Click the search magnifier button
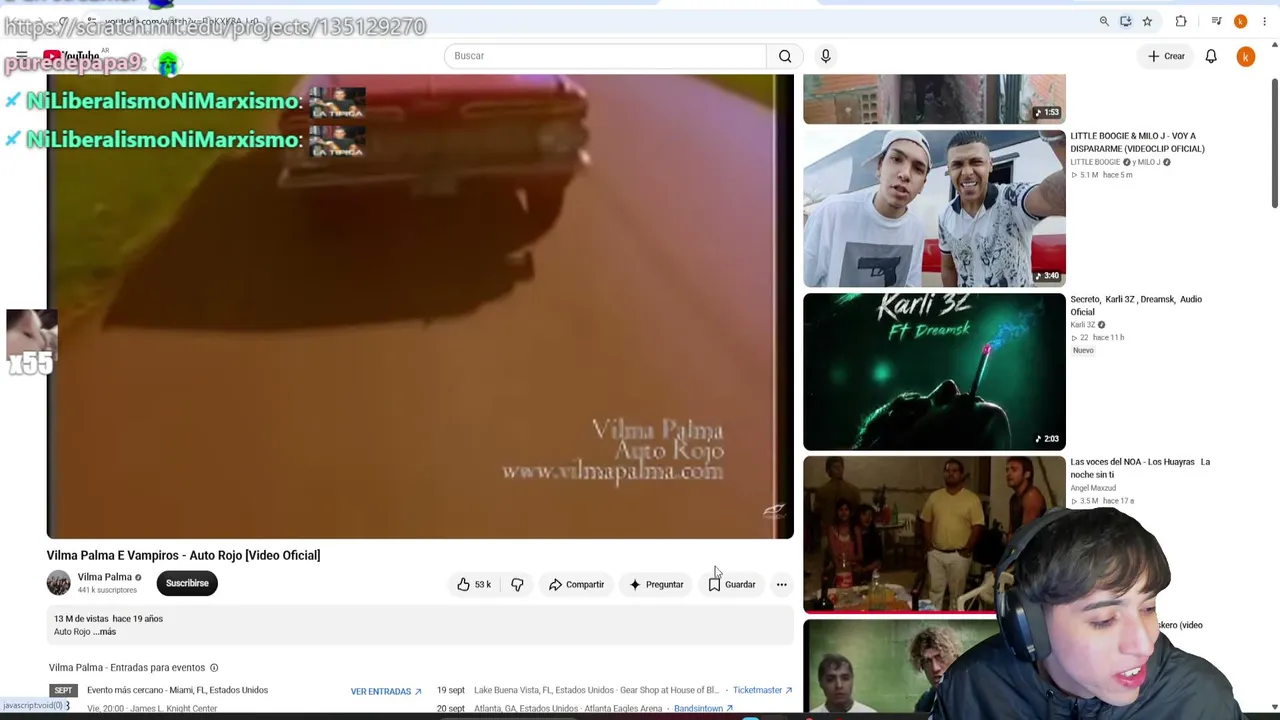Viewport: 1280px width, 720px height. 785,56
